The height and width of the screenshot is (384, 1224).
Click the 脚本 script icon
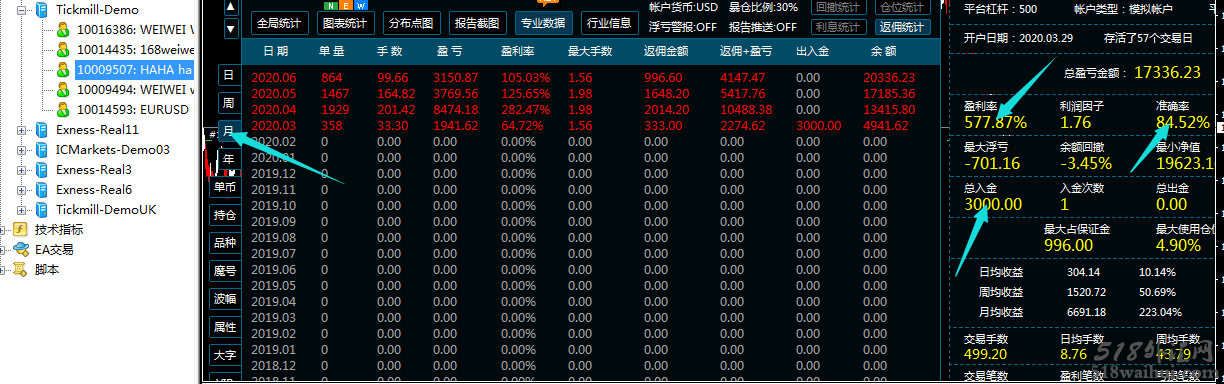(x=21, y=270)
